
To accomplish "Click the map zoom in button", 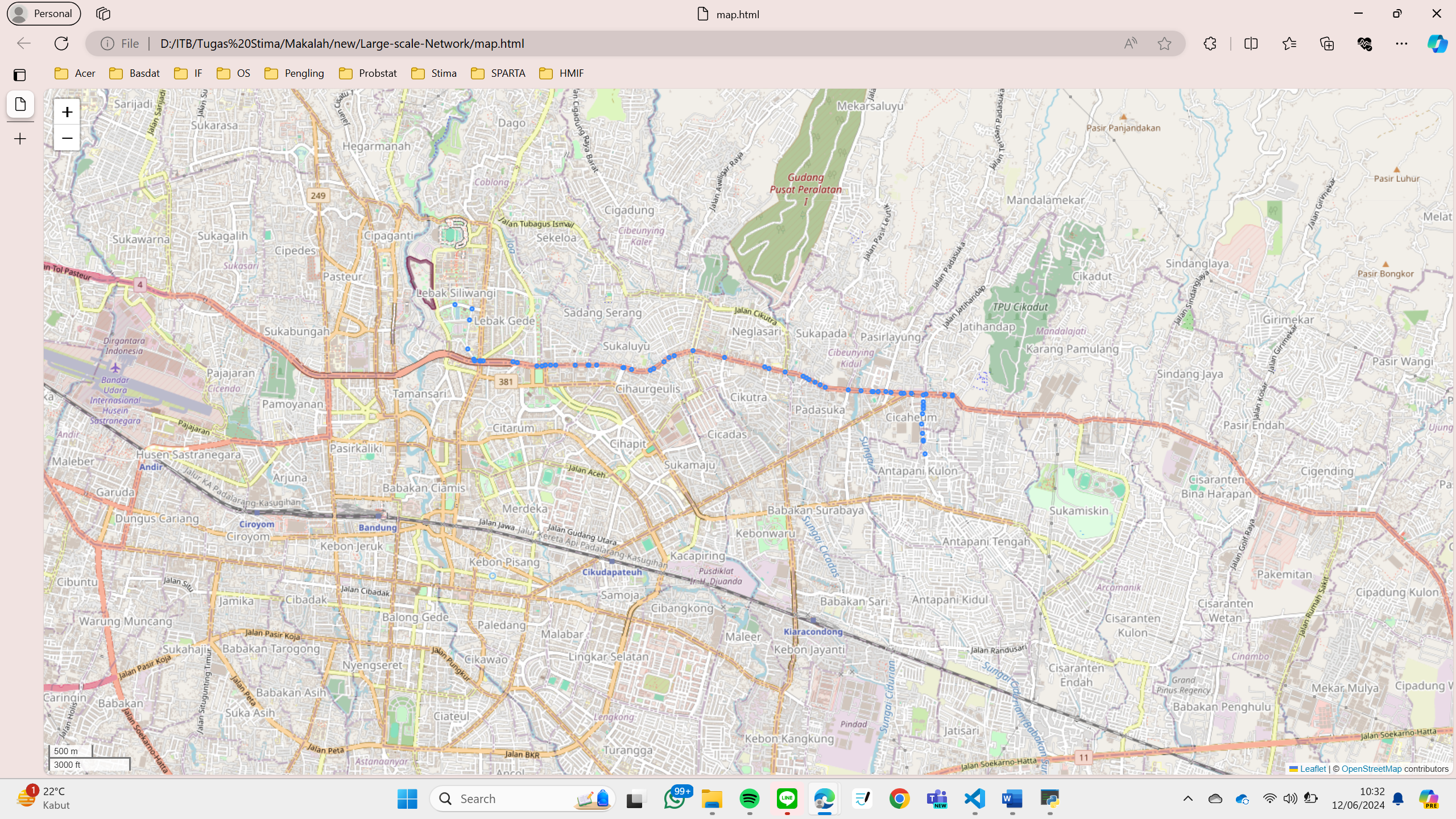I will (x=67, y=112).
